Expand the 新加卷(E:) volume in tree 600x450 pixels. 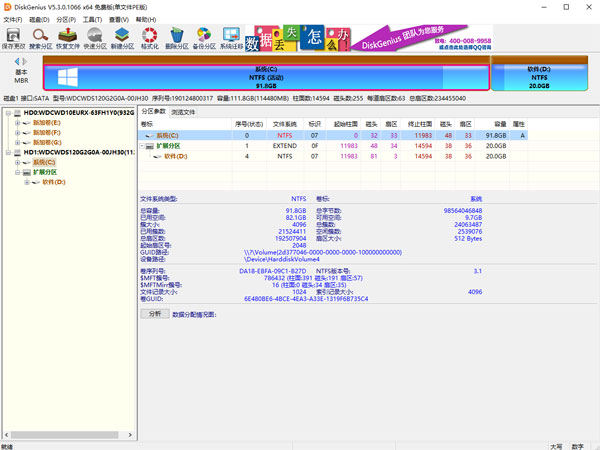click(x=16, y=123)
